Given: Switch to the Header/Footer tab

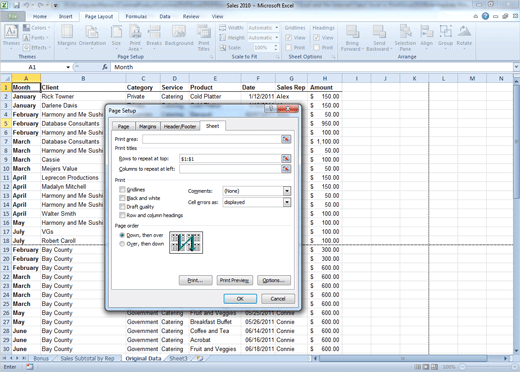Looking at the screenshot, I should (180, 126).
